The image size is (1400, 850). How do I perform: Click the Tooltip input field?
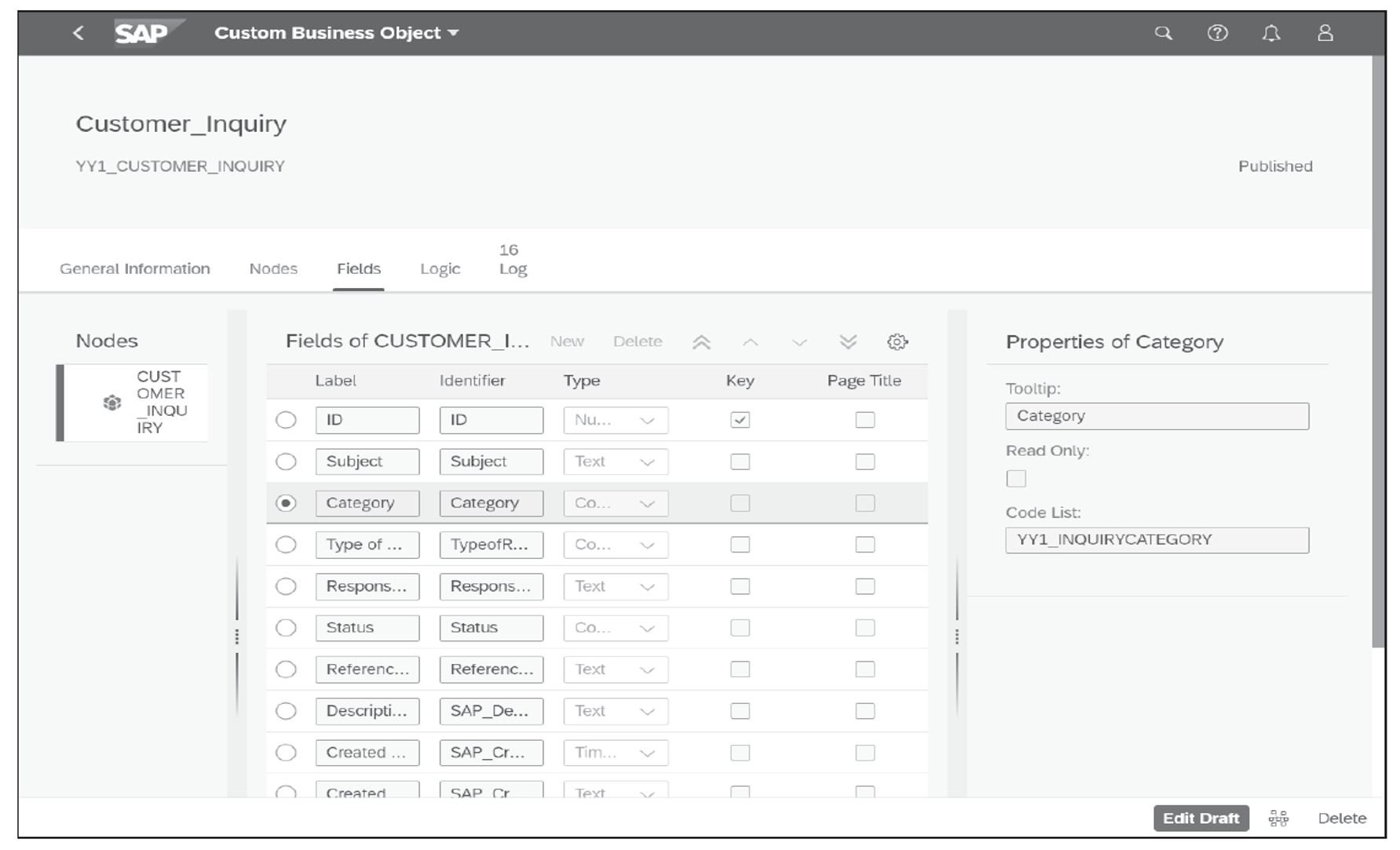point(1156,416)
